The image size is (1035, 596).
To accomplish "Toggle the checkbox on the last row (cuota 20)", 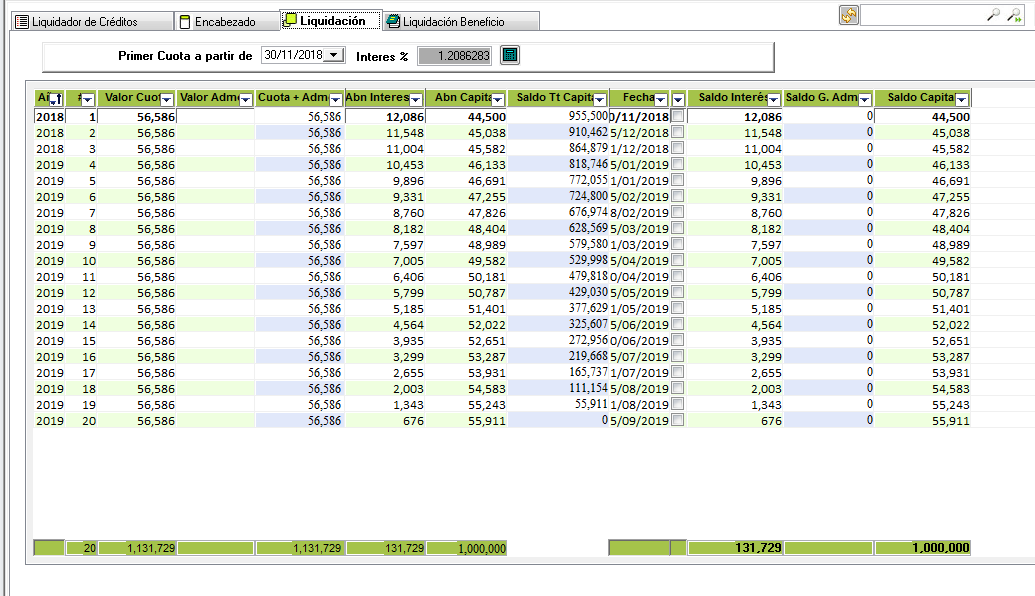I will 678,421.
